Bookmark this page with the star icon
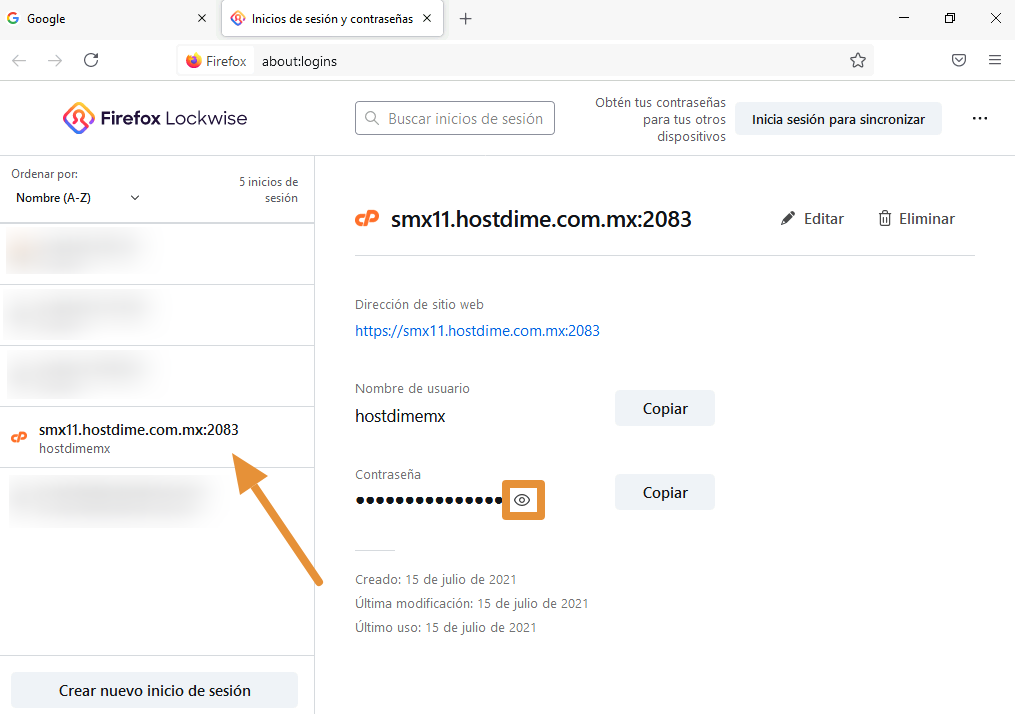Screen dimensions: 1015x714 click(x=857, y=60)
